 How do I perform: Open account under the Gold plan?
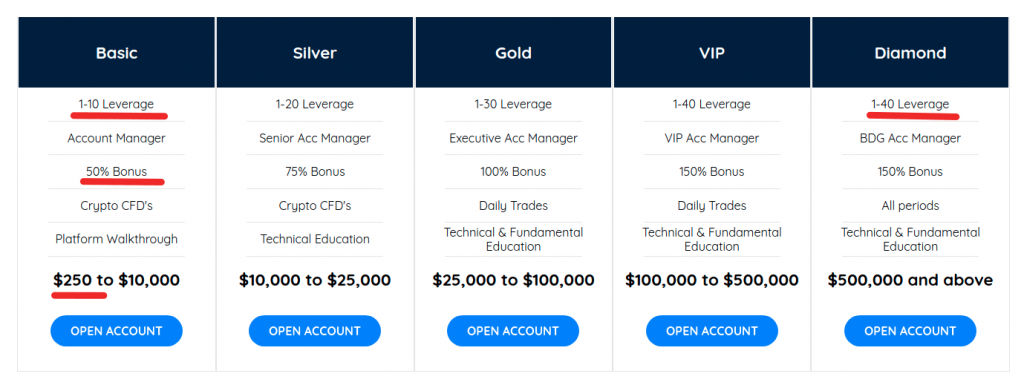(513, 331)
